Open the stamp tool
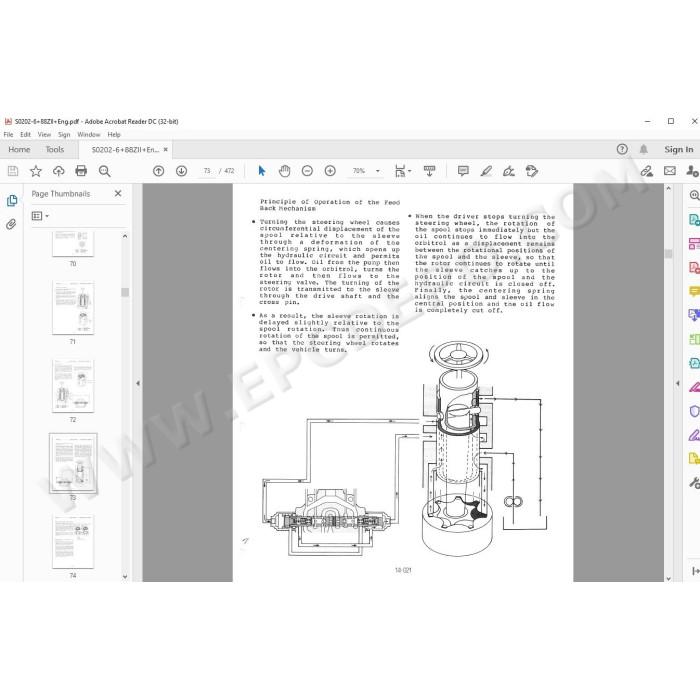 point(532,171)
